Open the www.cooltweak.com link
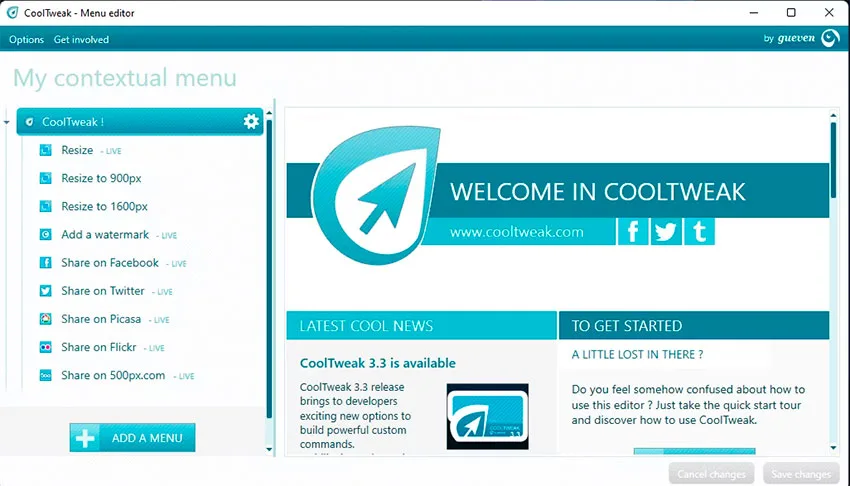This screenshot has height=486, width=850. coord(517,232)
